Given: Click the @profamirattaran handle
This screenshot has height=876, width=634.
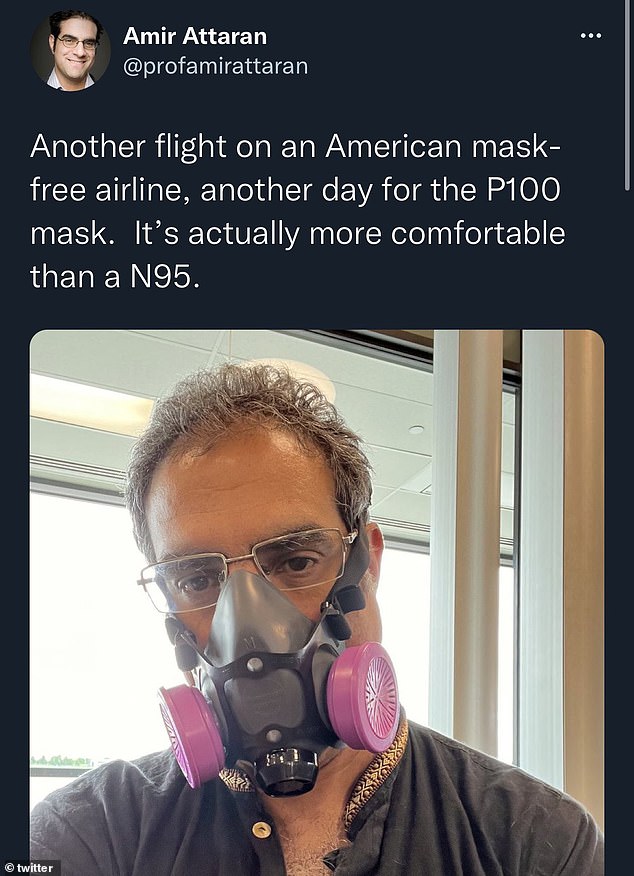Looking at the screenshot, I should 214,66.
